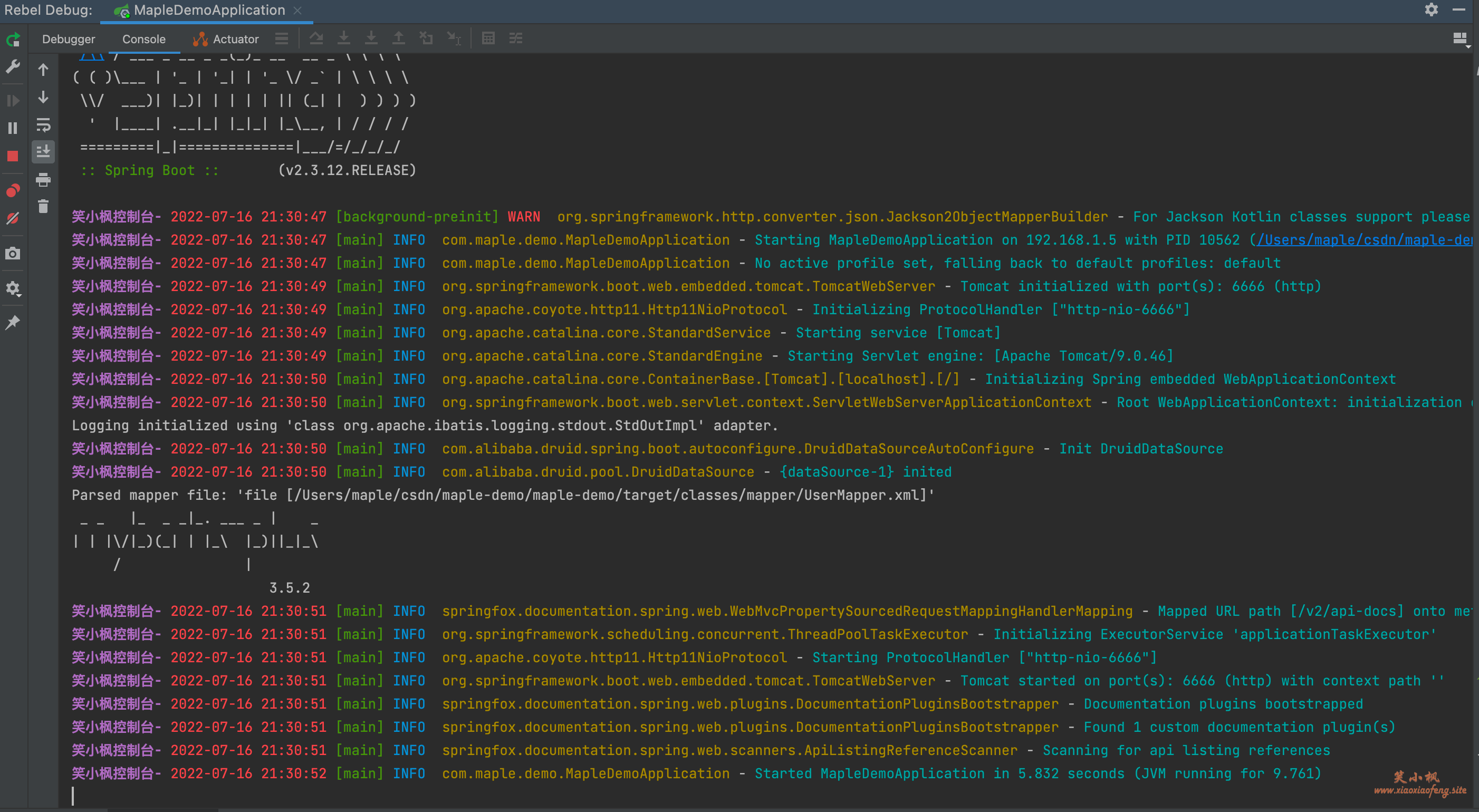
Task: Toggle soft-wrap in the console
Action: (x=43, y=125)
